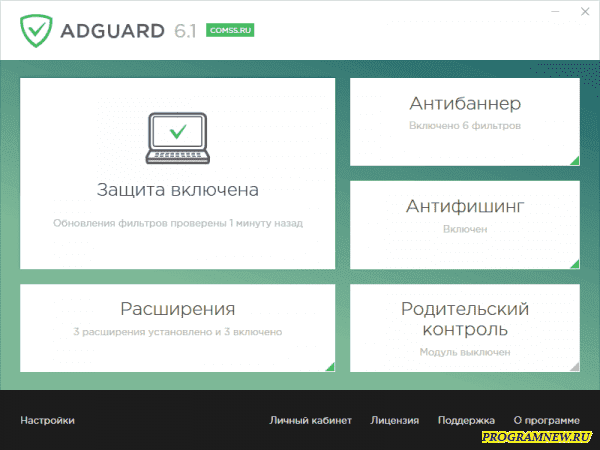Click the Adguard shield logo

pos(36,31)
